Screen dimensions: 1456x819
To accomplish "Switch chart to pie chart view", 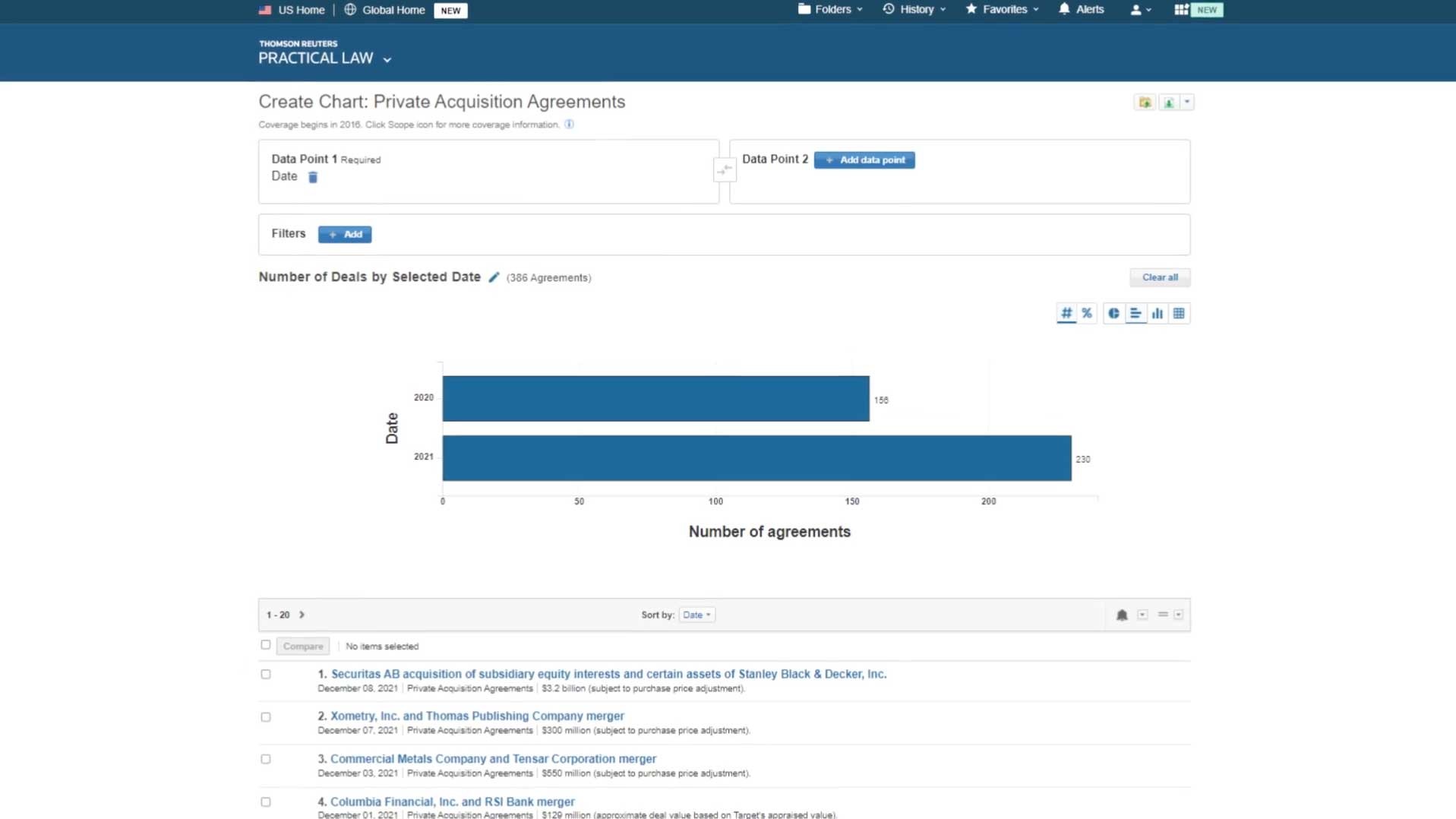I will click(1113, 313).
